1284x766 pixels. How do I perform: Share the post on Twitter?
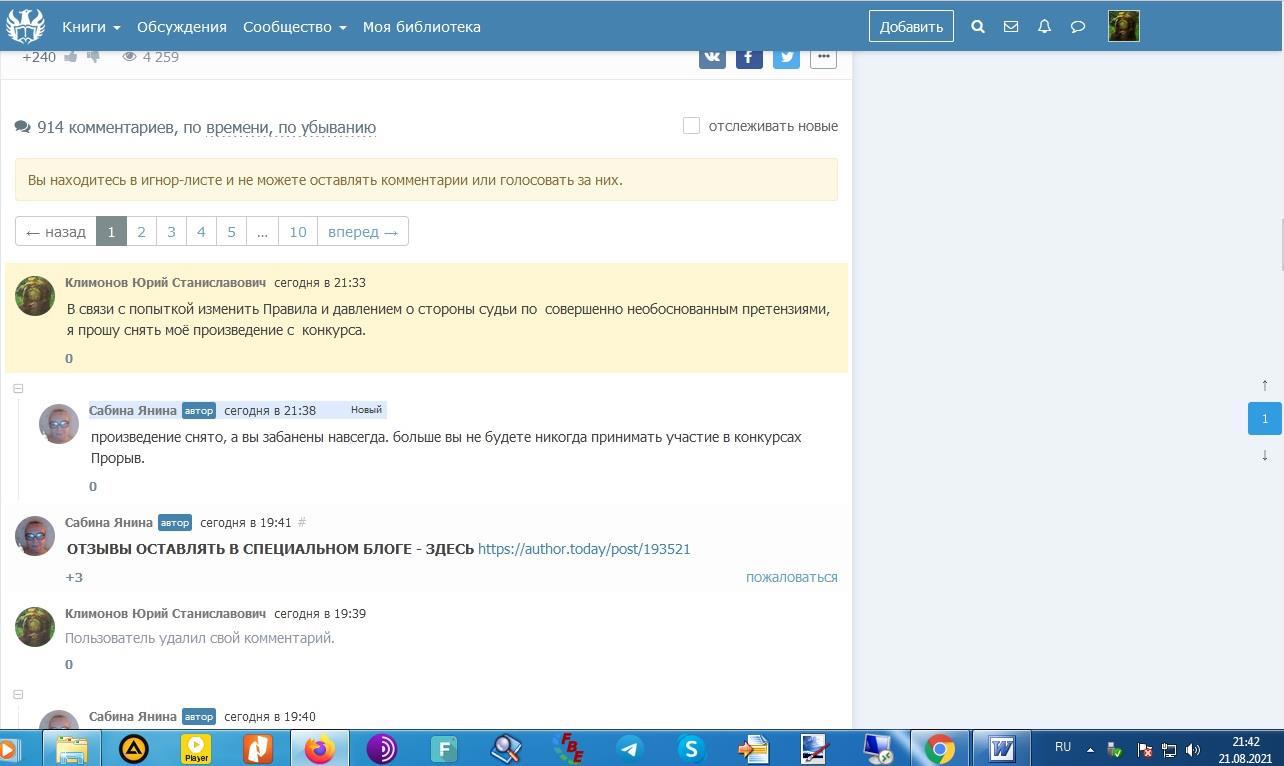click(786, 57)
